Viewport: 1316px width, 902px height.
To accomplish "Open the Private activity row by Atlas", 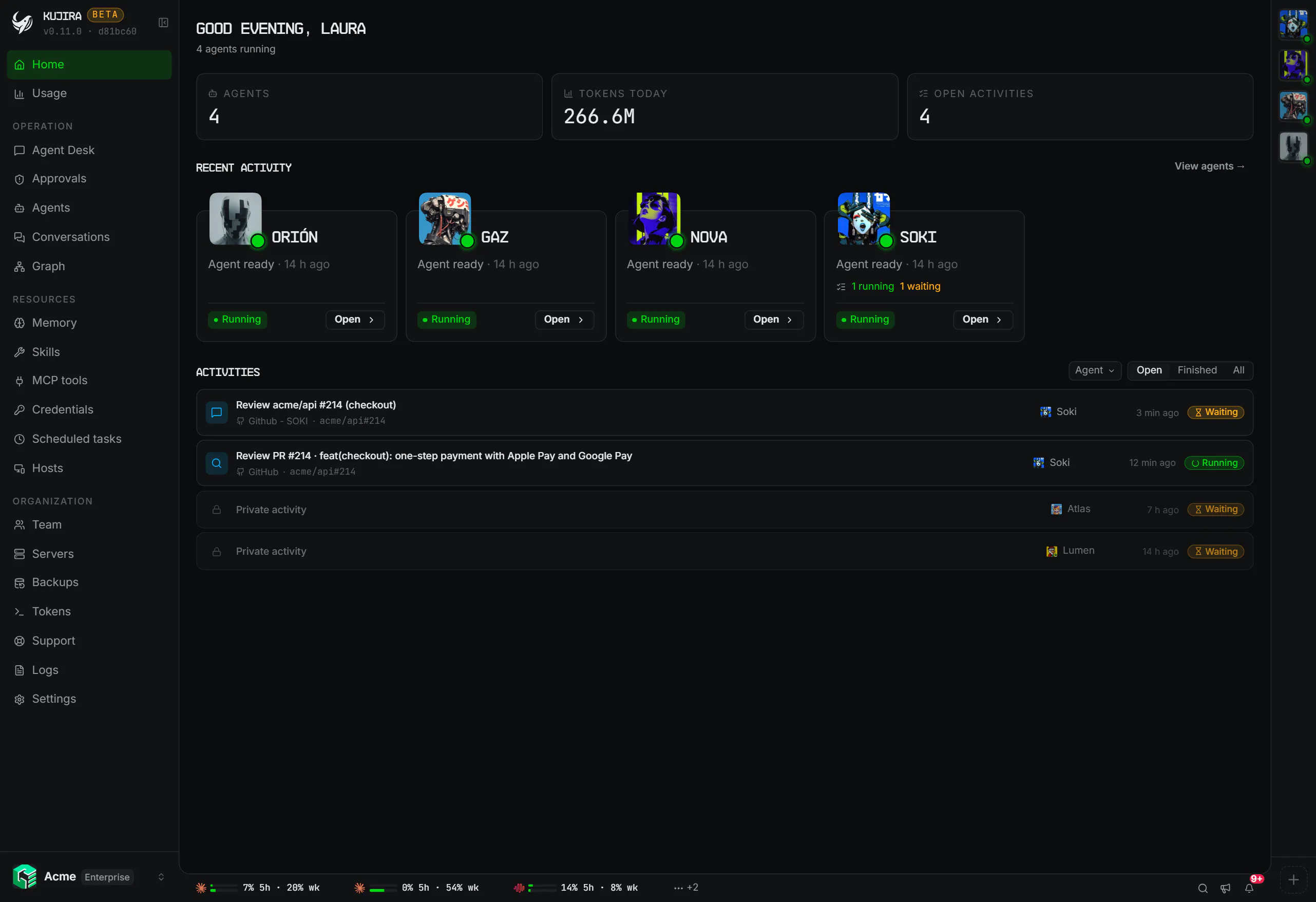I will point(724,510).
